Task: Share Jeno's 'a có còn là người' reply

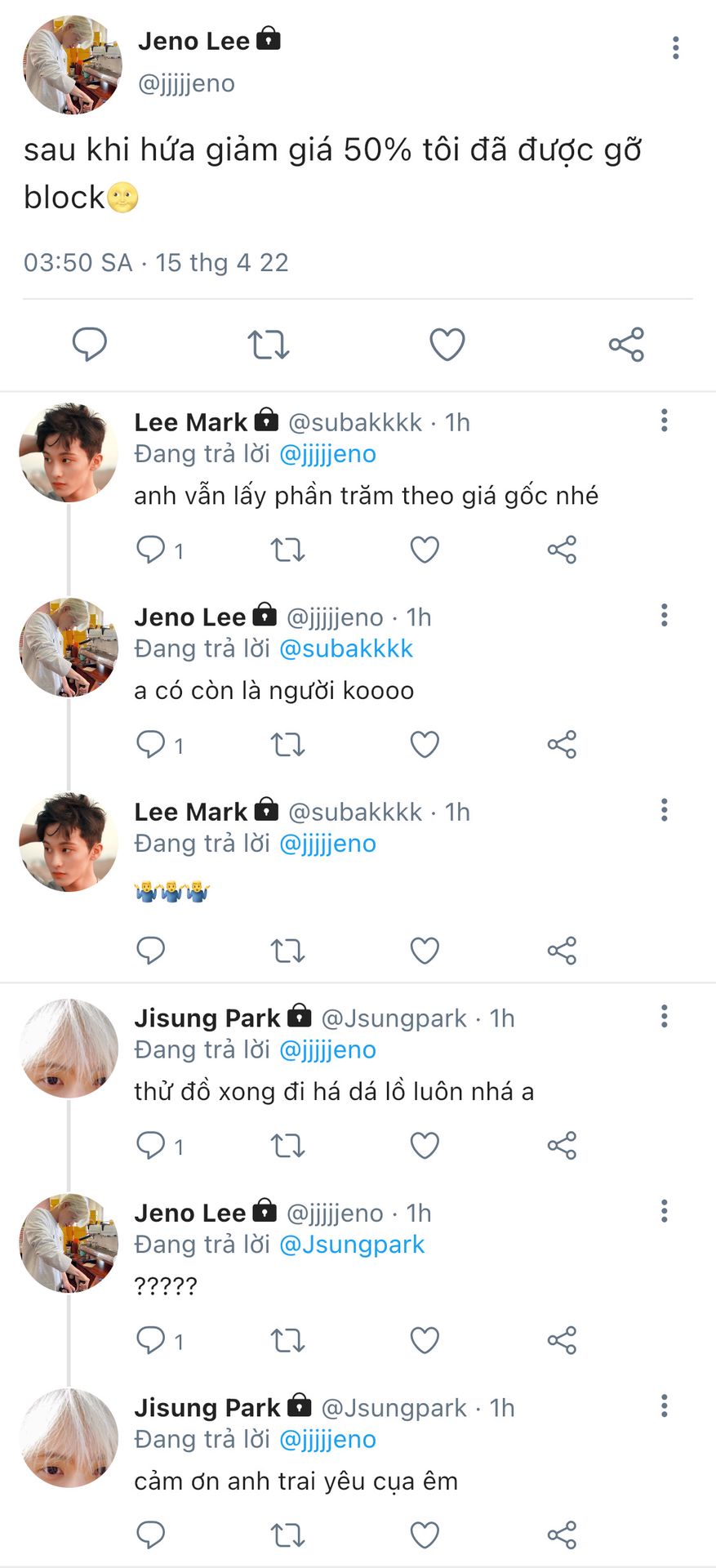Action: 562,745
